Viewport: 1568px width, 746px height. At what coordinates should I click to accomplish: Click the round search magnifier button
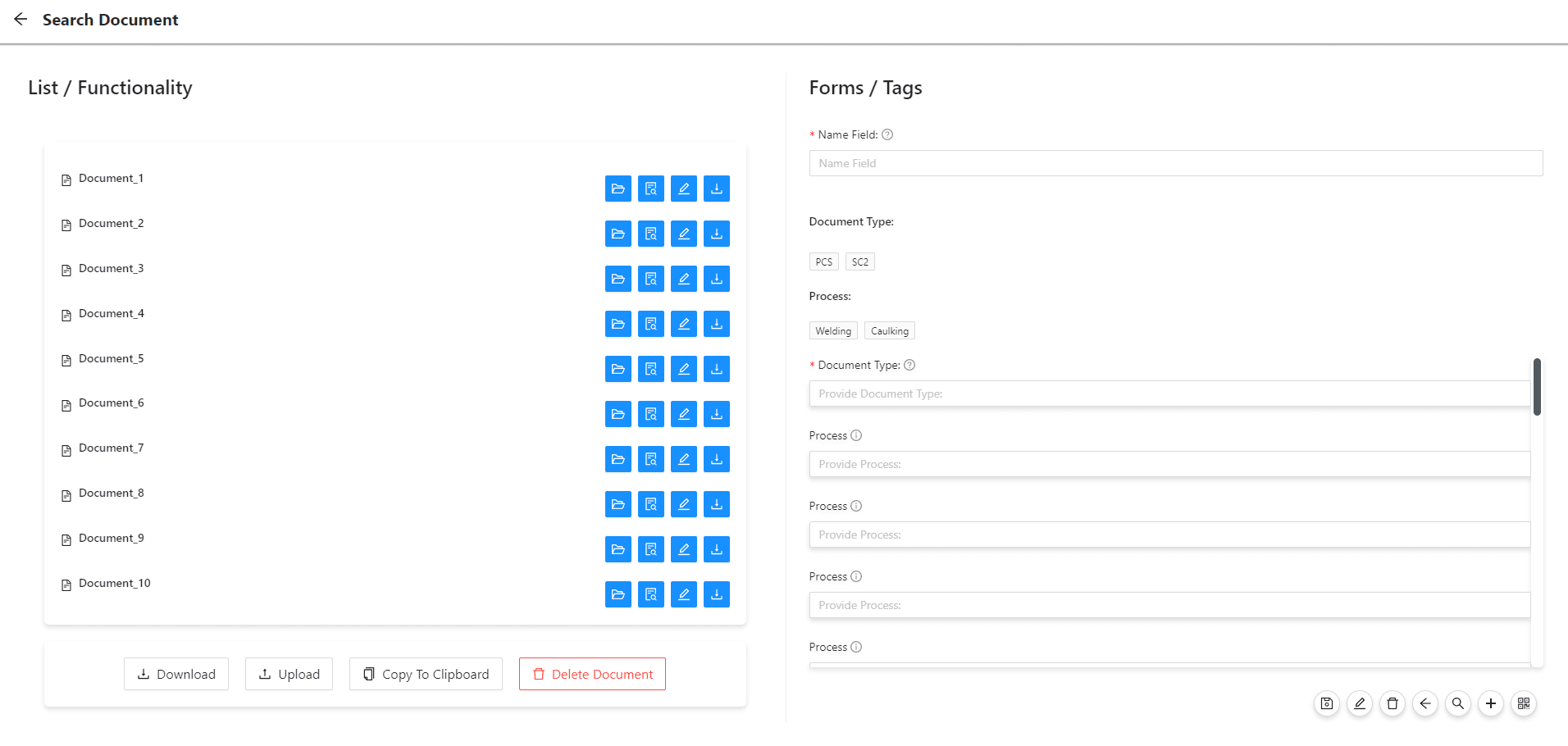click(x=1458, y=703)
